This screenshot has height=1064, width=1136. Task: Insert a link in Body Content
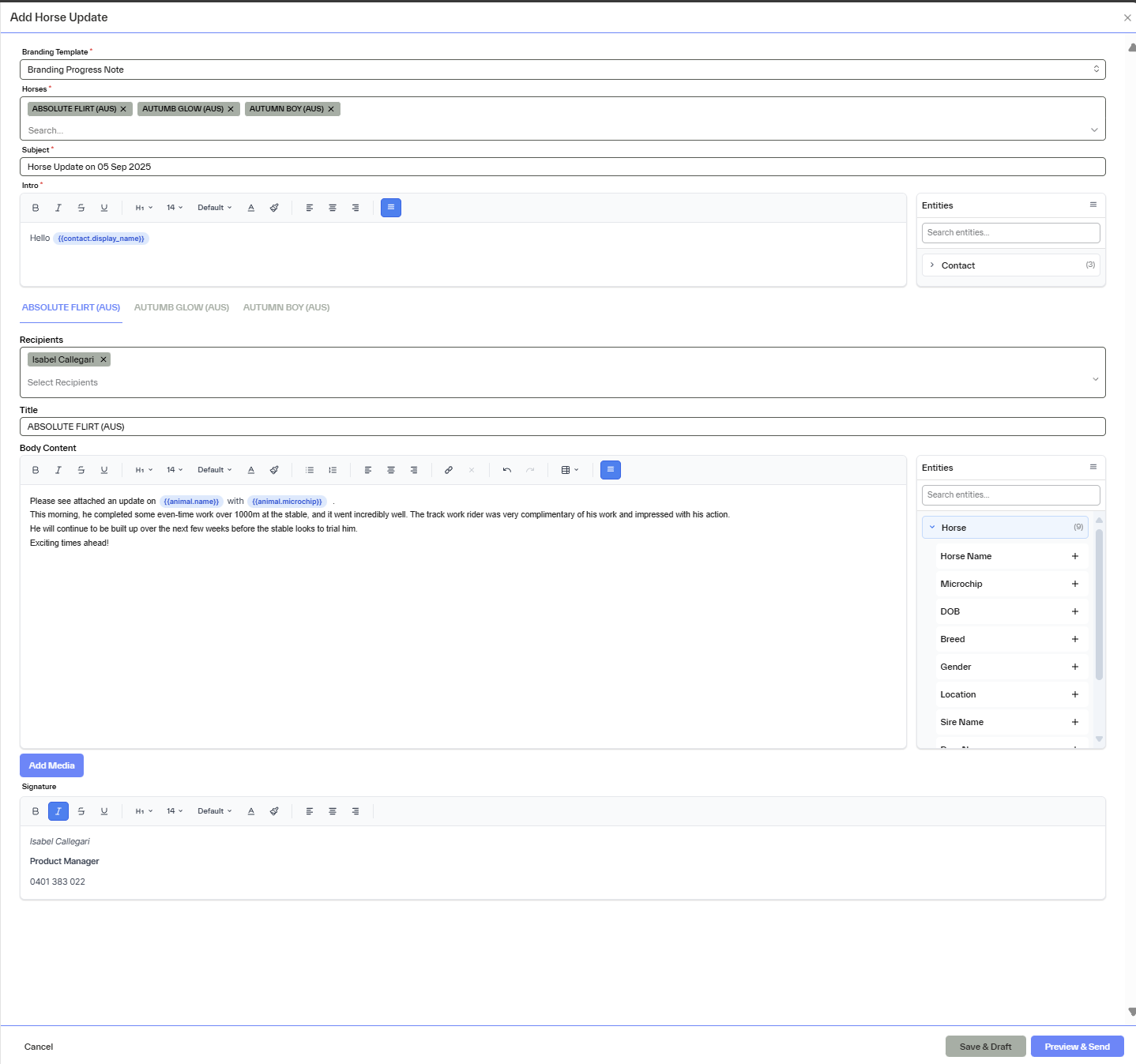point(449,470)
